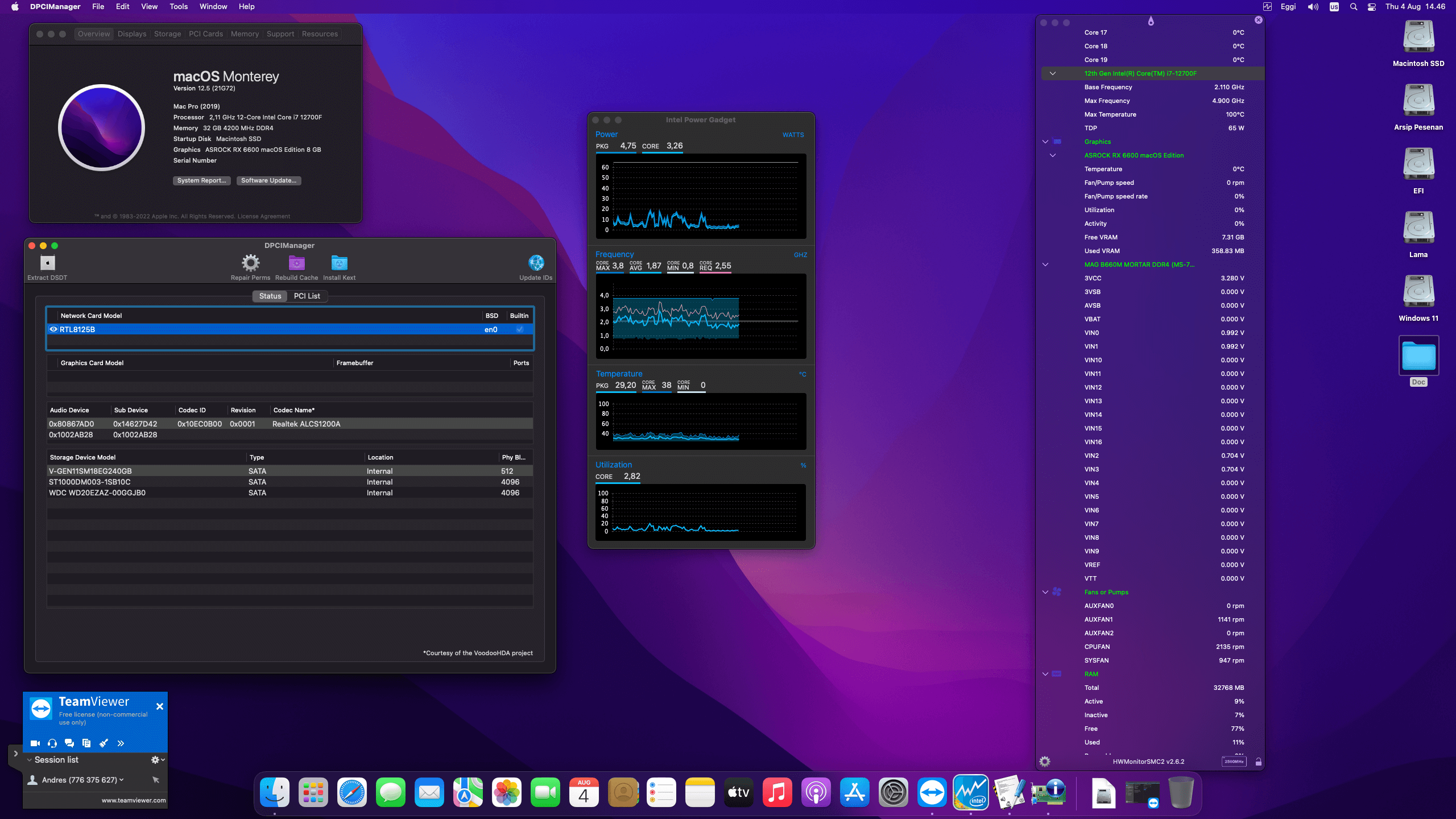Close the TeamViewer panel with X
1456x819 pixels.
tap(160, 706)
